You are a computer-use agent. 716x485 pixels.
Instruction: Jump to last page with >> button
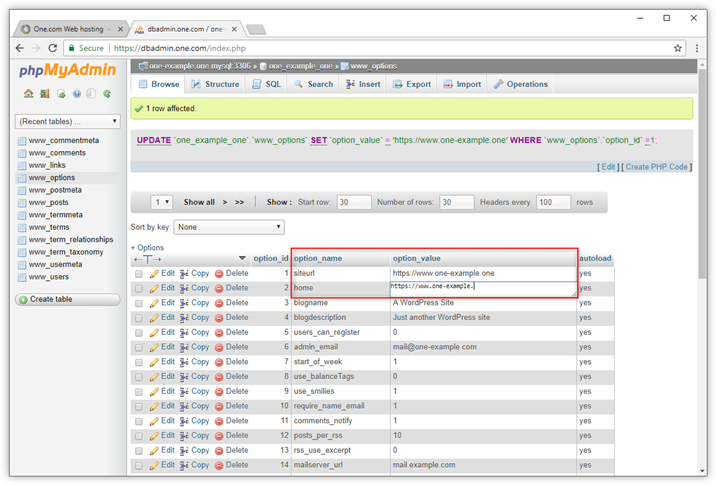coord(239,202)
